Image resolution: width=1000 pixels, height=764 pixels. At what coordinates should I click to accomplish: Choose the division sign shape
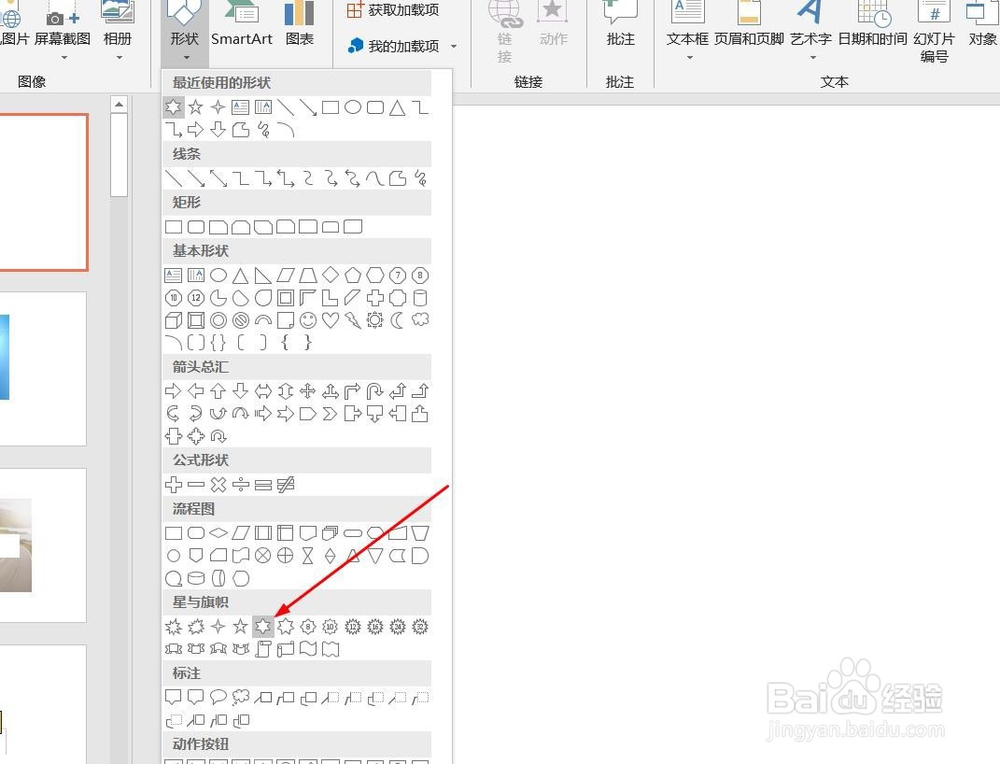click(240, 485)
